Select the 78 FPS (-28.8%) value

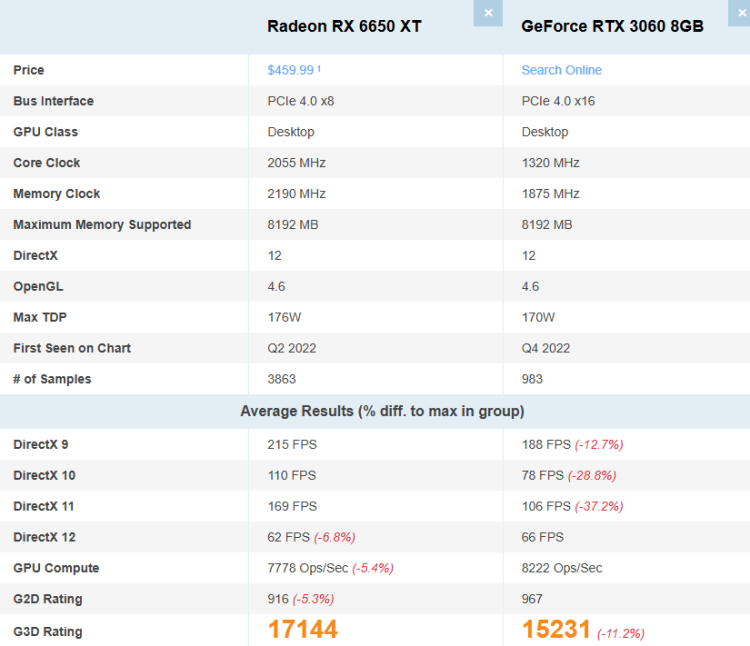tap(569, 475)
